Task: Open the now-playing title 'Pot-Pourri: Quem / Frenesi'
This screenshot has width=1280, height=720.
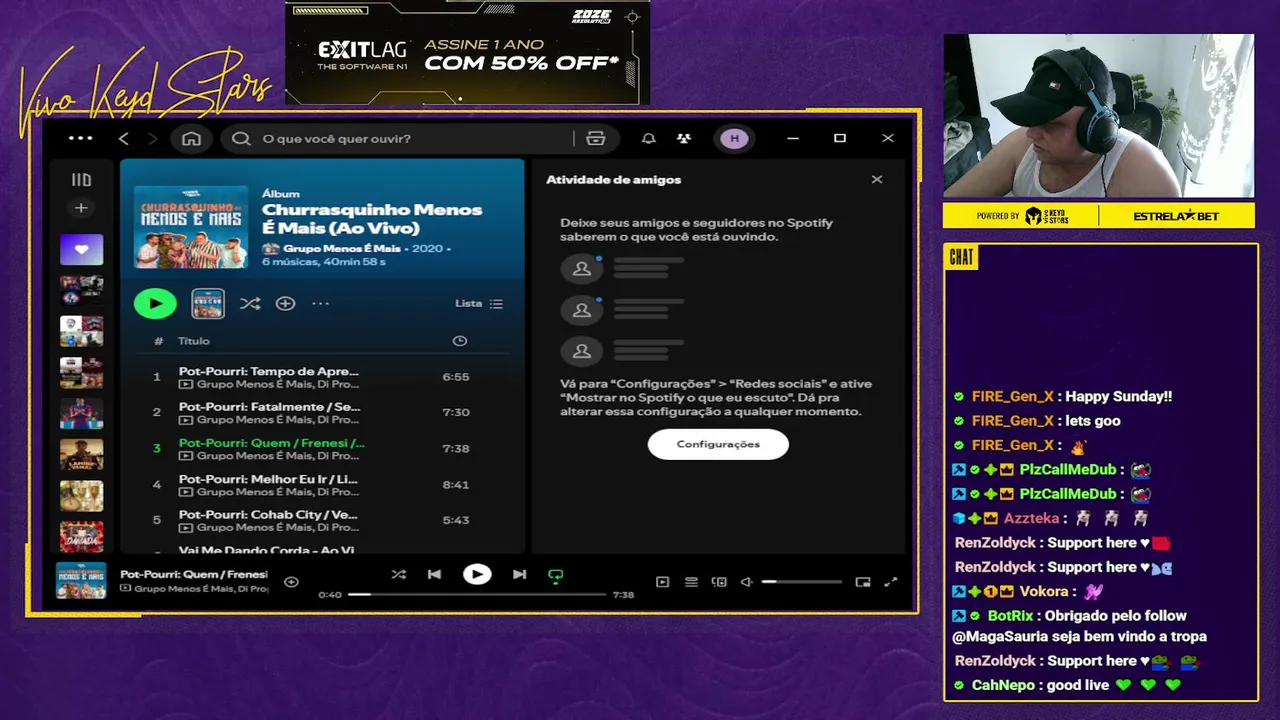Action: pyautogui.click(x=194, y=574)
